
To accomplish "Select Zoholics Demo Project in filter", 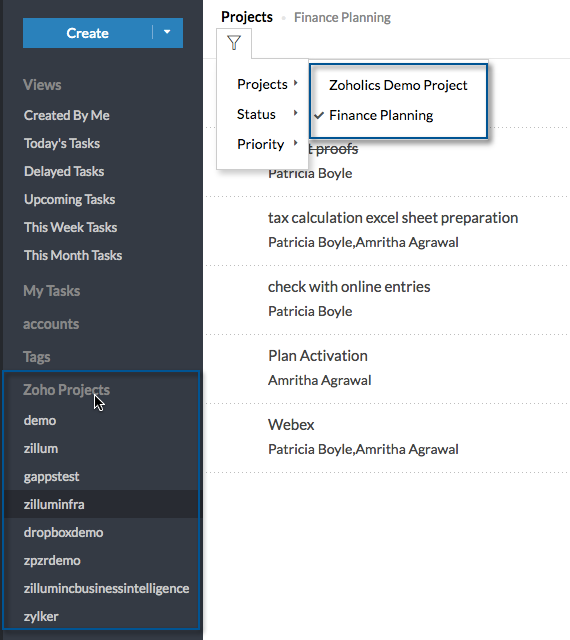I will 398,85.
